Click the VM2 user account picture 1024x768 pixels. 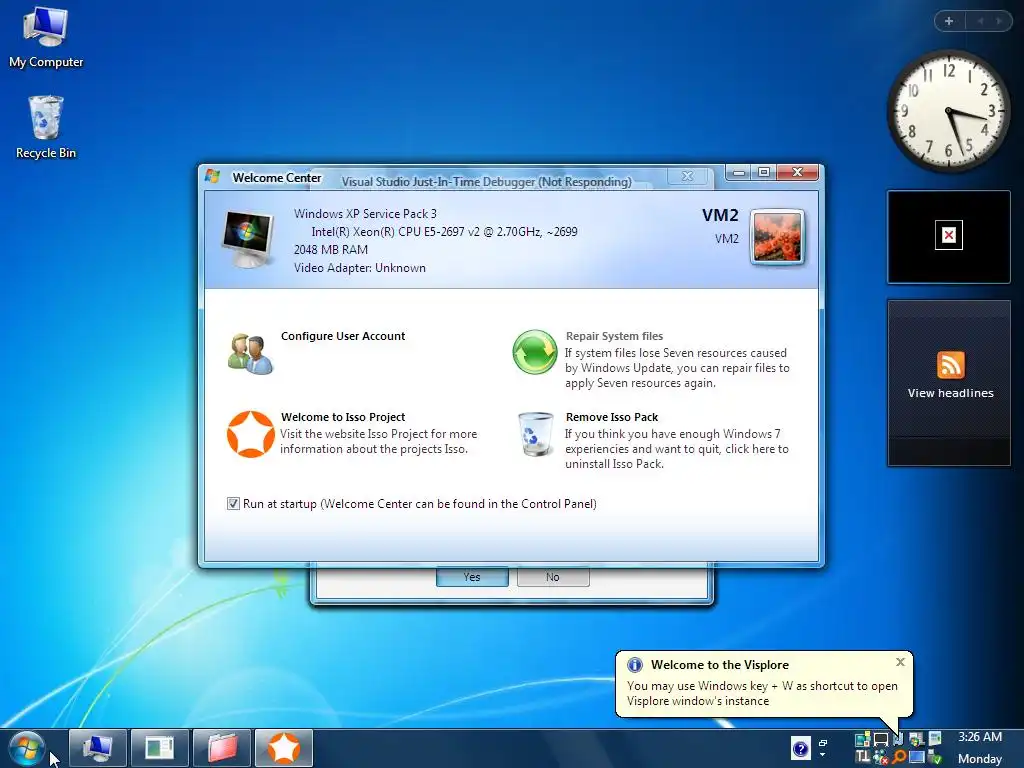click(777, 238)
